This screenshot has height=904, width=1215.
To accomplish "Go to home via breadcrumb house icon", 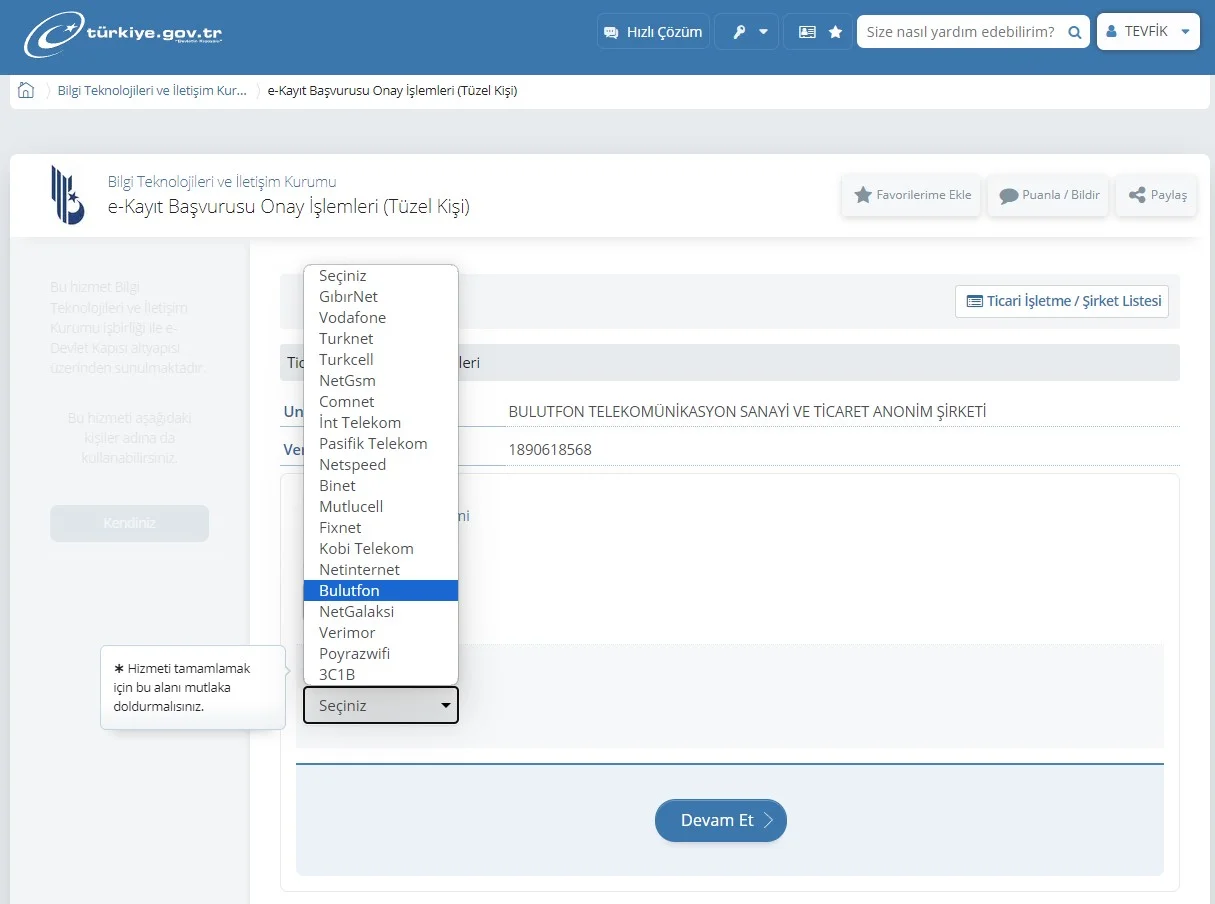I will (26, 90).
